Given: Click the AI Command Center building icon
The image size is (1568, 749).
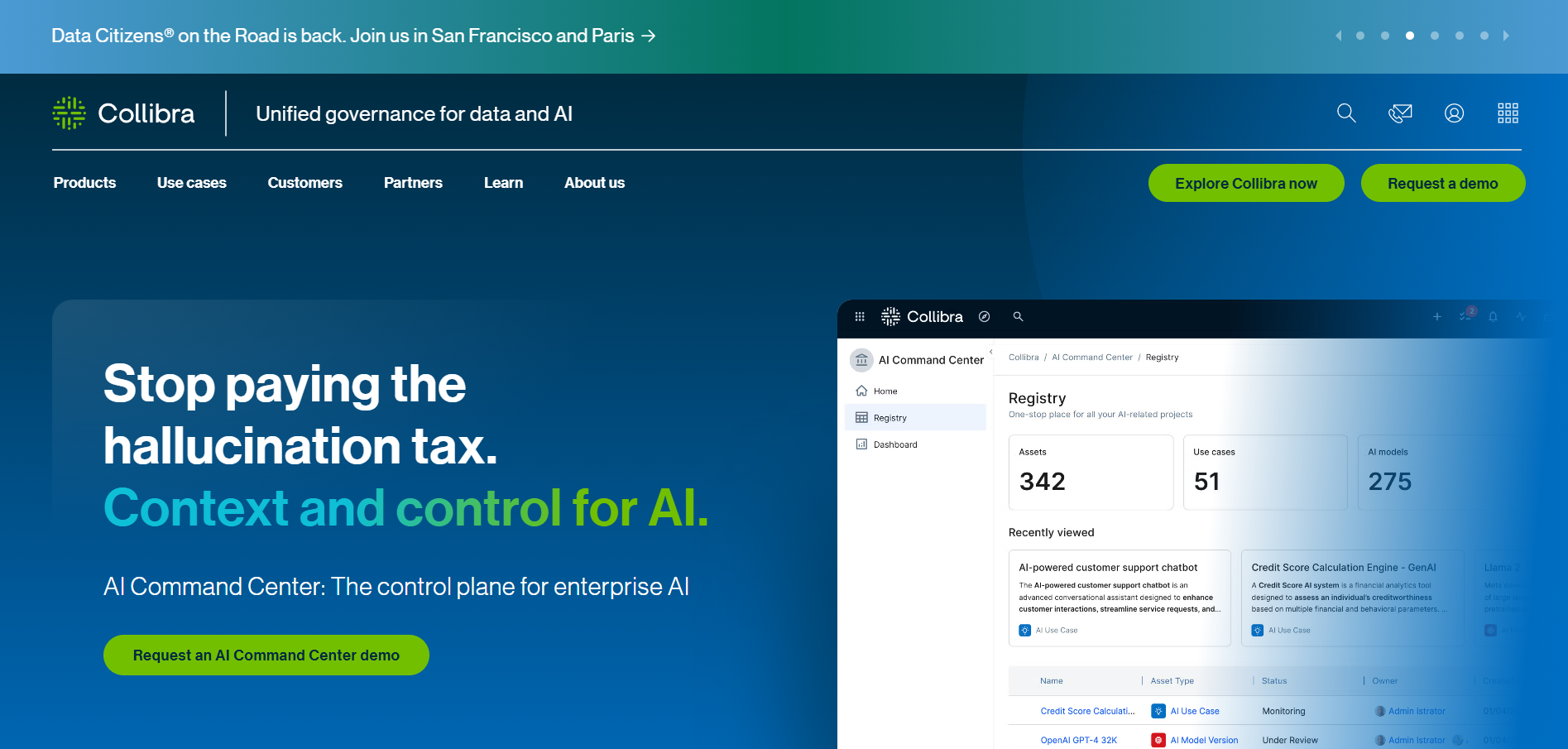Looking at the screenshot, I should [x=861, y=360].
